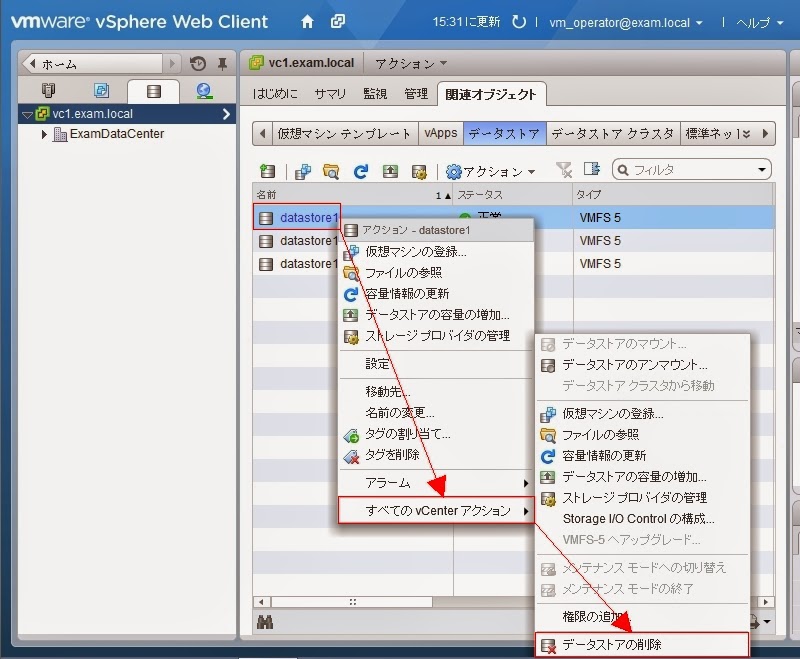The image size is (800, 659).
Task: Choose タグを削除 in the context menu
Action: (437, 455)
